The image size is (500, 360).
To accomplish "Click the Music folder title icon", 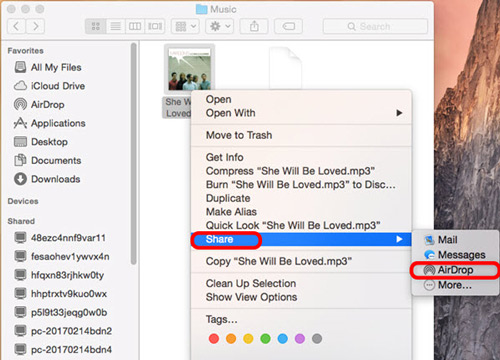I will point(201,9).
